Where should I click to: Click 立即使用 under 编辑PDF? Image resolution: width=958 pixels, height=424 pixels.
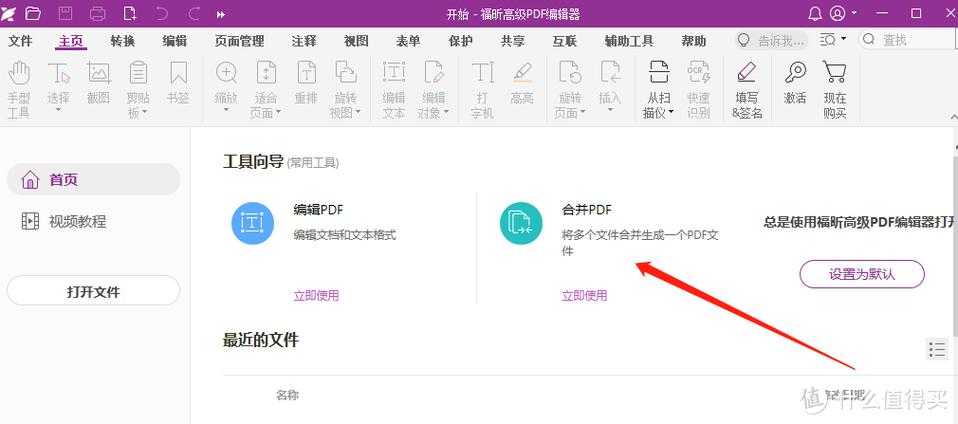coord(316,296)
